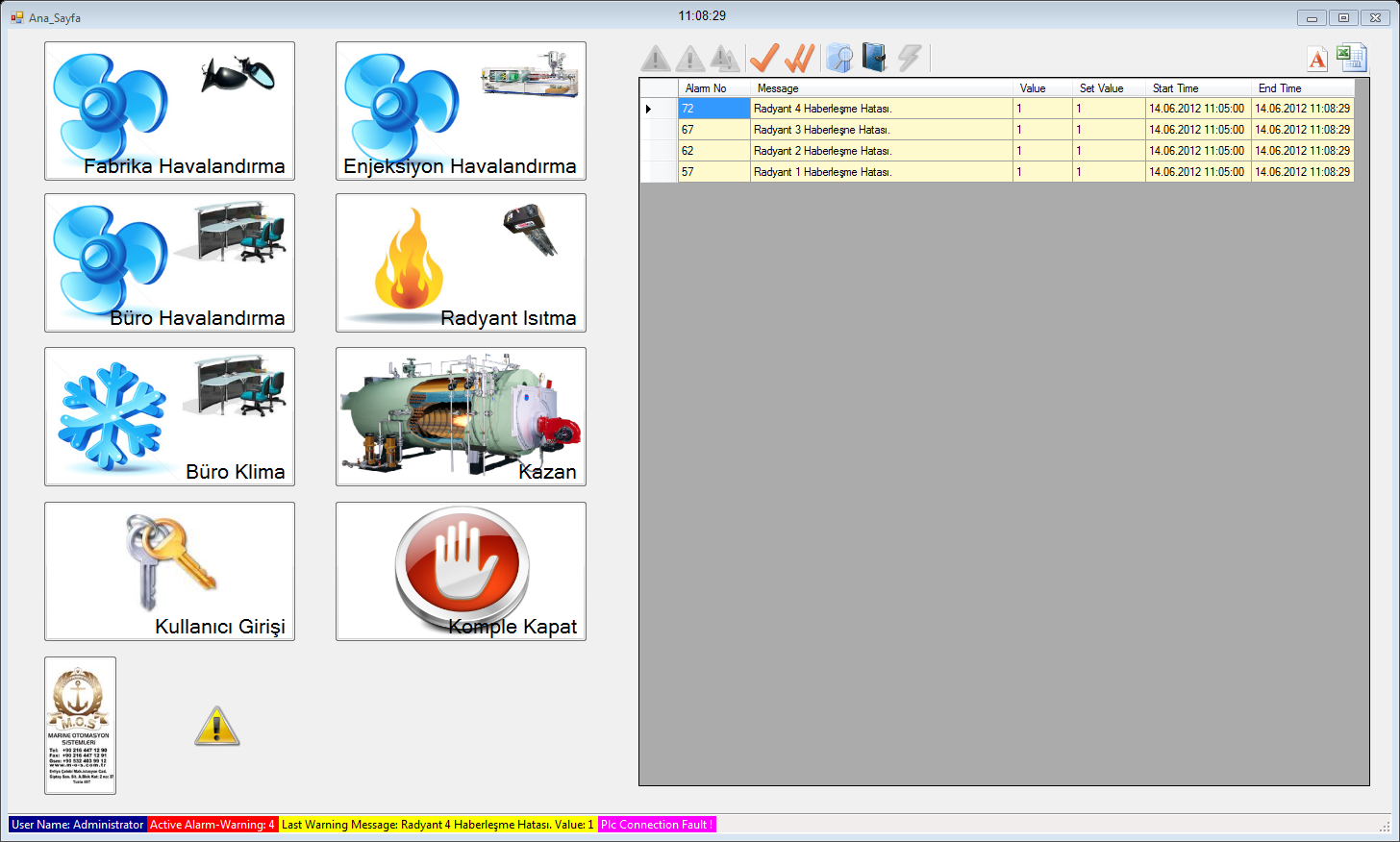Export alarms using the Excel icon
The image size is (1400, 842).
click(x=1352, y=59)
